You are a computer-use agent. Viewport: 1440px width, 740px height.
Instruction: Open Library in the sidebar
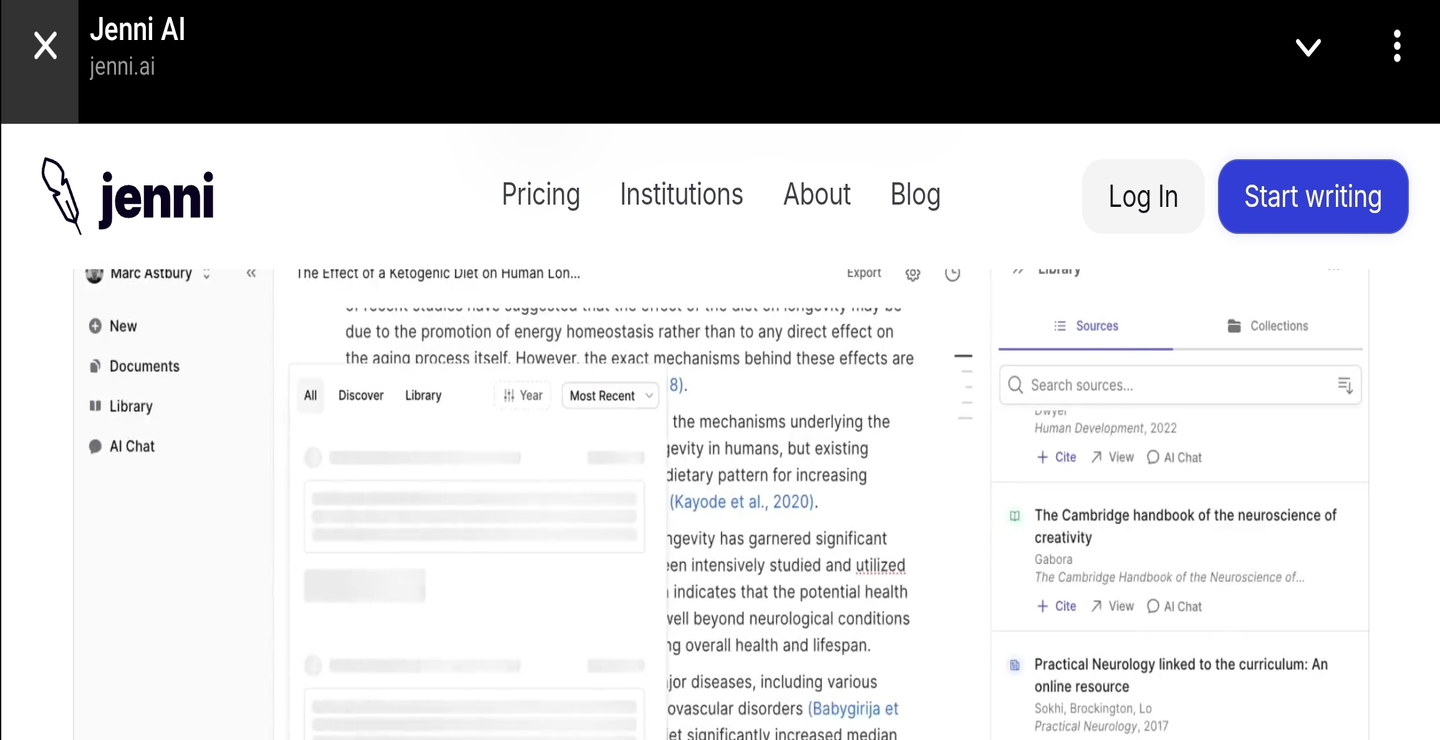pyautogui.click(x=121, y=406)
